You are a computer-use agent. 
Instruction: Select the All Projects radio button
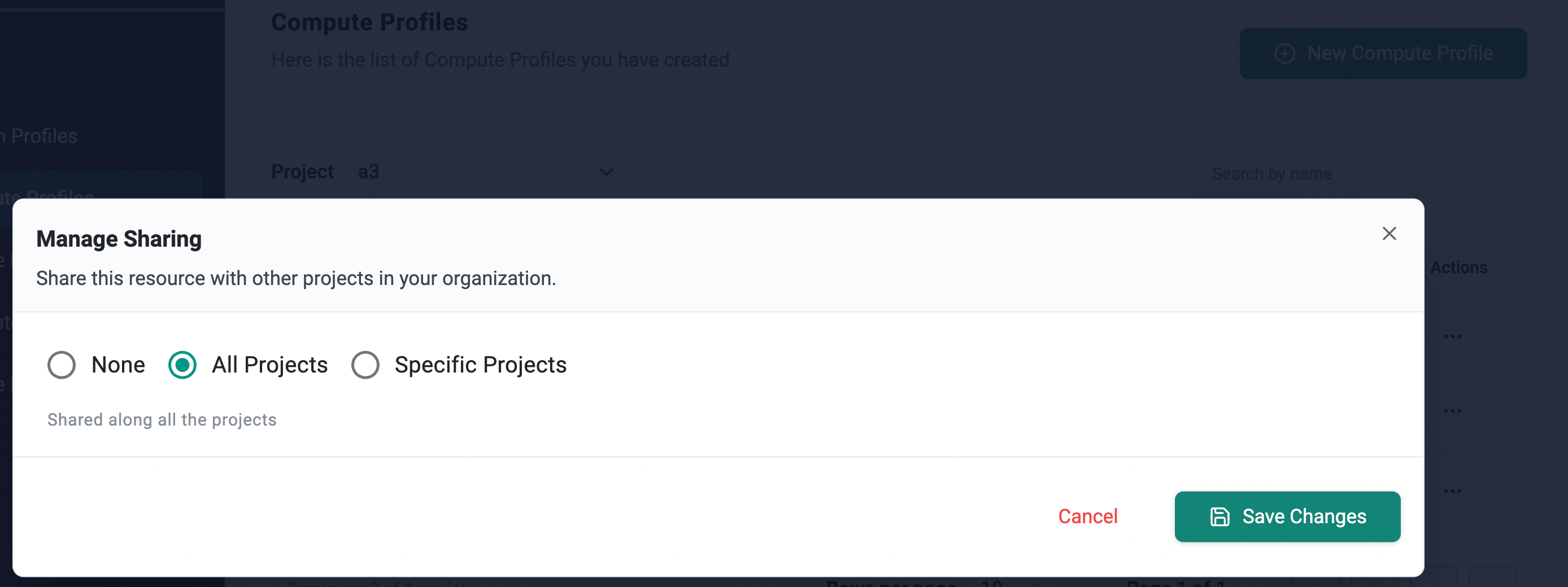click(x=182, y=365)
